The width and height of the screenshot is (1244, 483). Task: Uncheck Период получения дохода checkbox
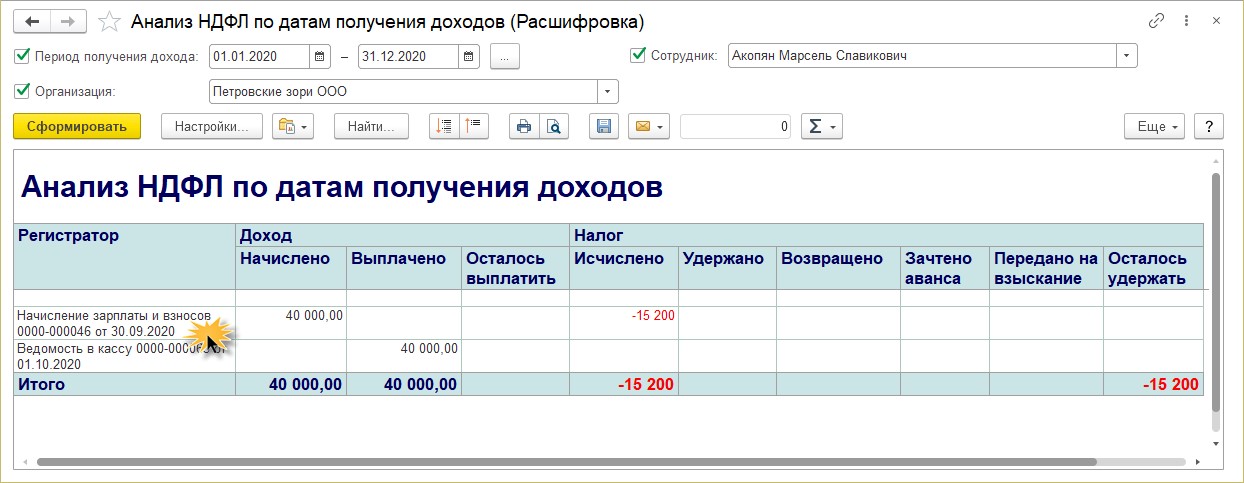[23, 56]
